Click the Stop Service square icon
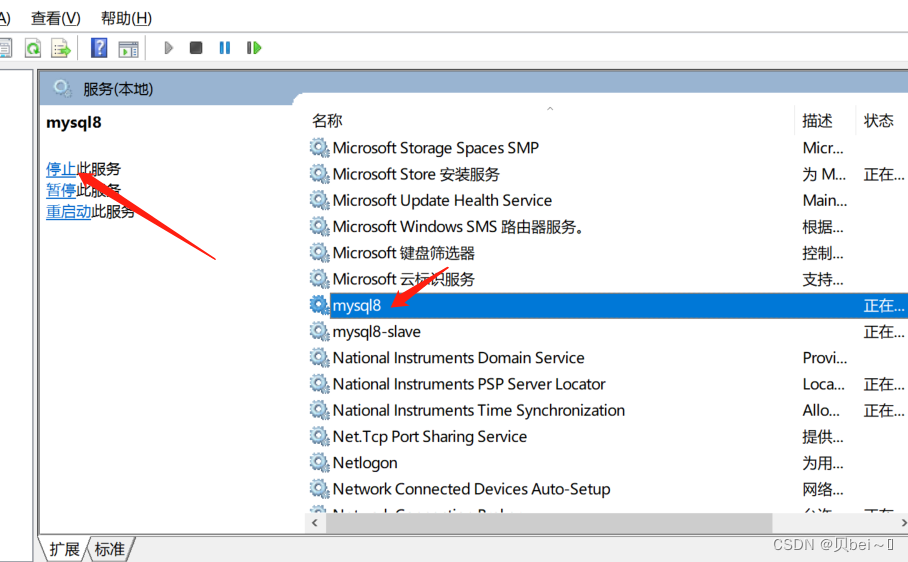This screenshot has height=562, width=908. (x=196, y=47)
